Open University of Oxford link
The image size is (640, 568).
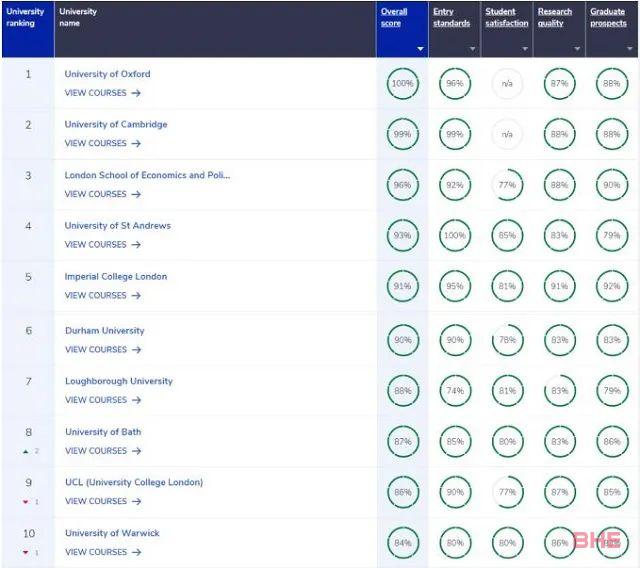click(107, 74)
